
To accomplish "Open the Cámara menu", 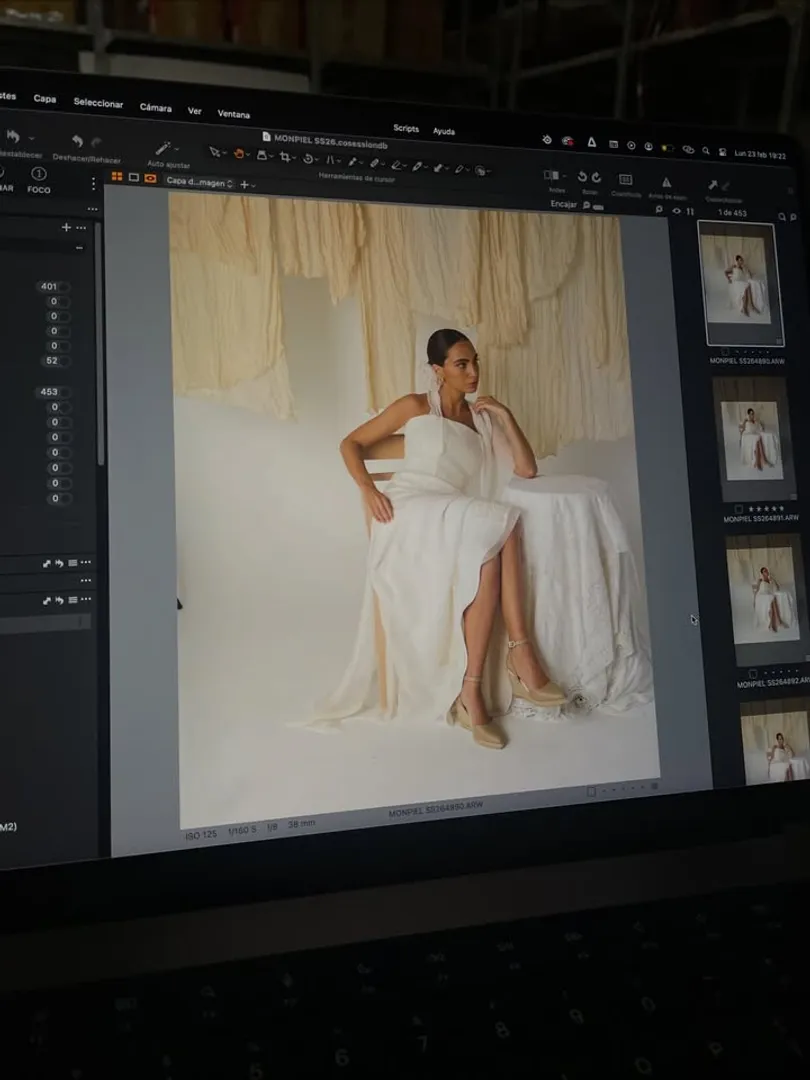I will pyautogui.click(x=156, y=107).
